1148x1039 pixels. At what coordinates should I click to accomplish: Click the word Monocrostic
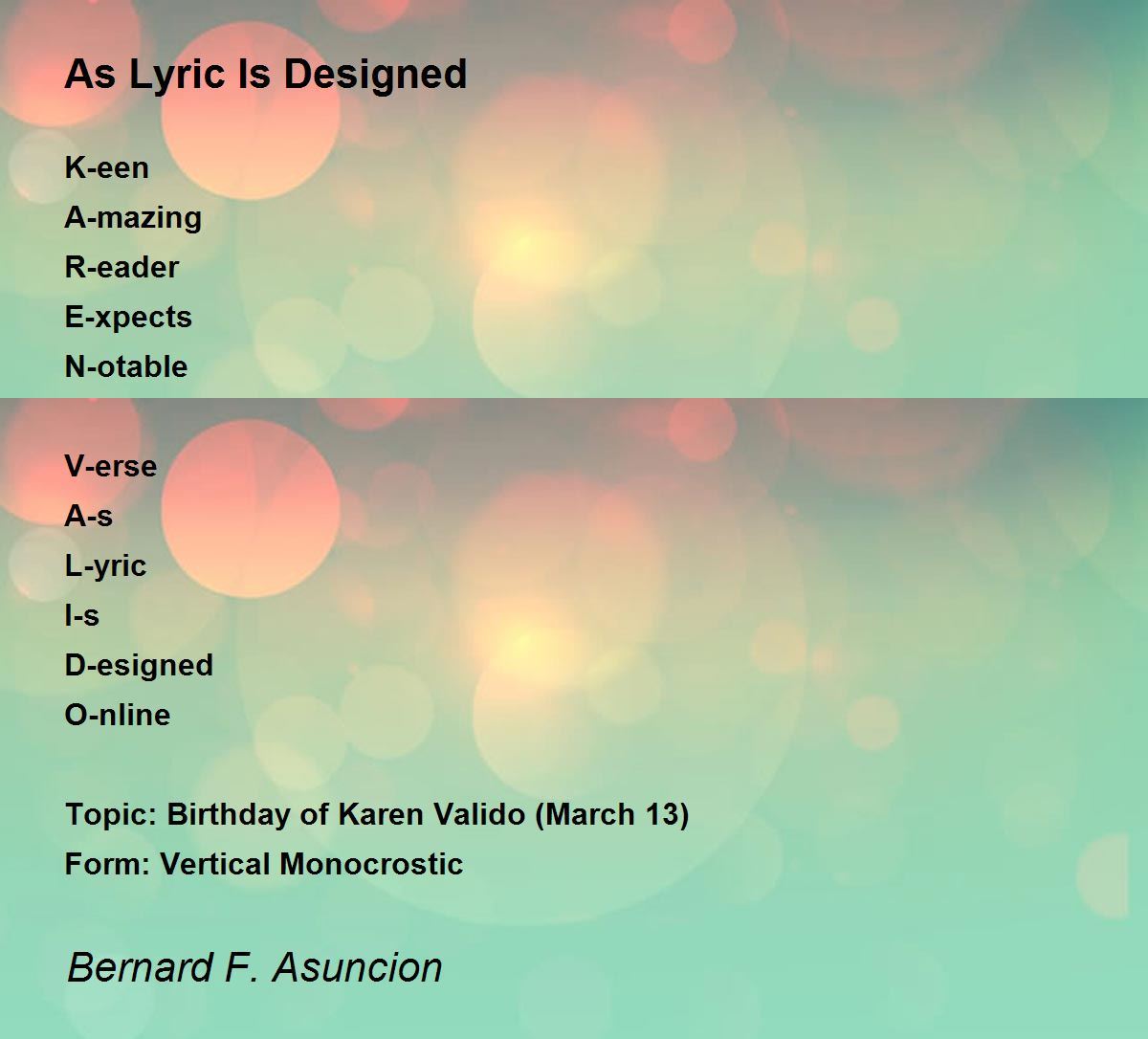click(x=372, y=864)
